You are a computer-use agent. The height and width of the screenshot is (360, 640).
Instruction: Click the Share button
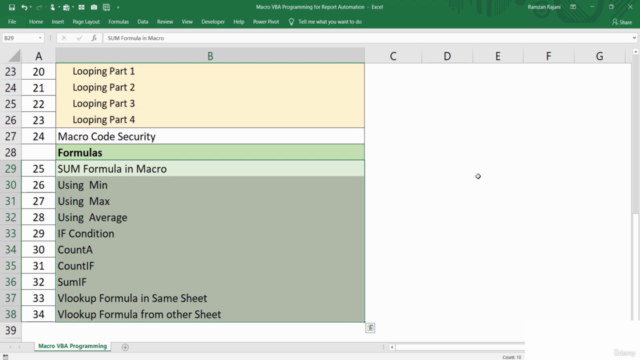pyautogui.click(x=622, y=22)
